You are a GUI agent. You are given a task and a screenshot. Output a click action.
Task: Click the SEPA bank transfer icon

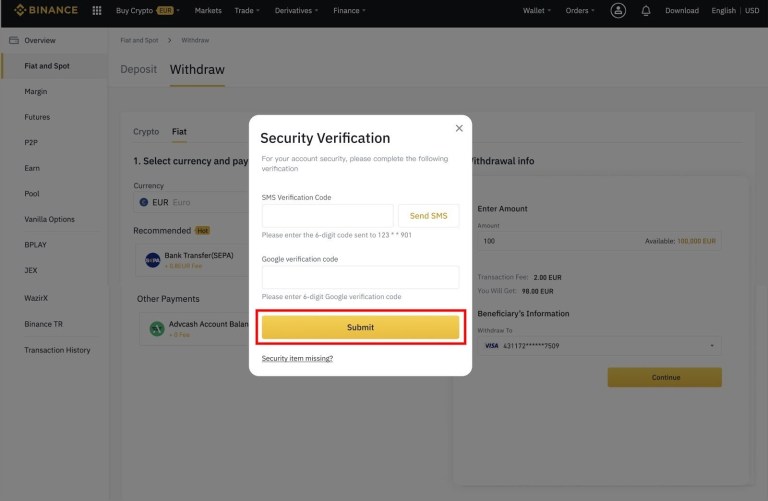tap(152, 260)
